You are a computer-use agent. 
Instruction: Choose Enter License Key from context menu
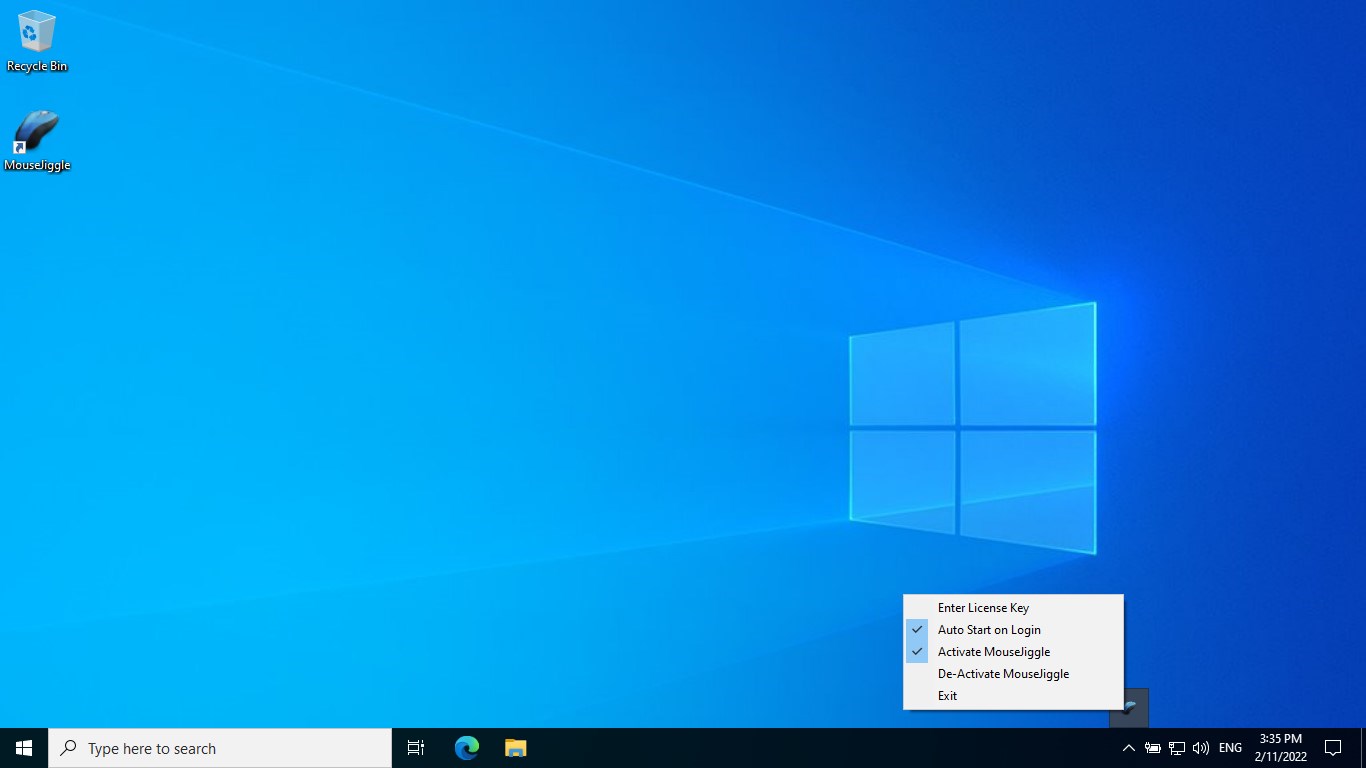[x=1013, y=608]
